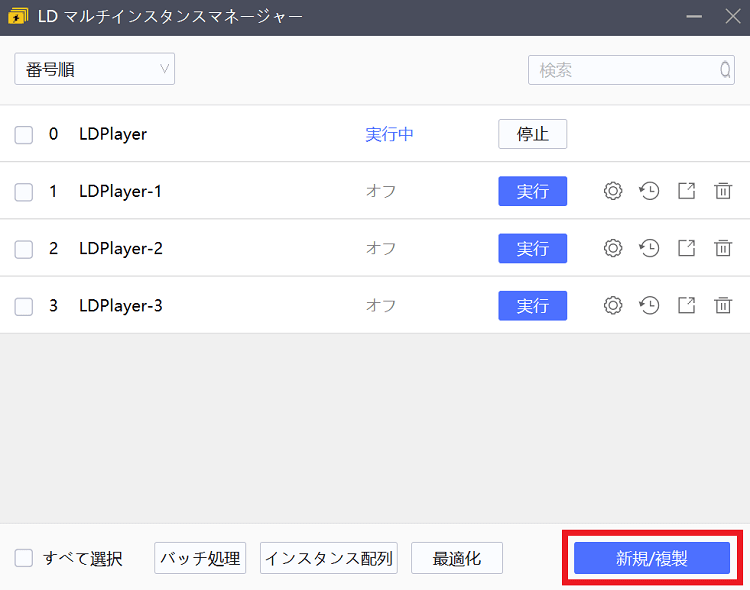The height and width of the screenshot is (590, 750).
Task: Focus the 検索 search field
Action: [631, 70]
